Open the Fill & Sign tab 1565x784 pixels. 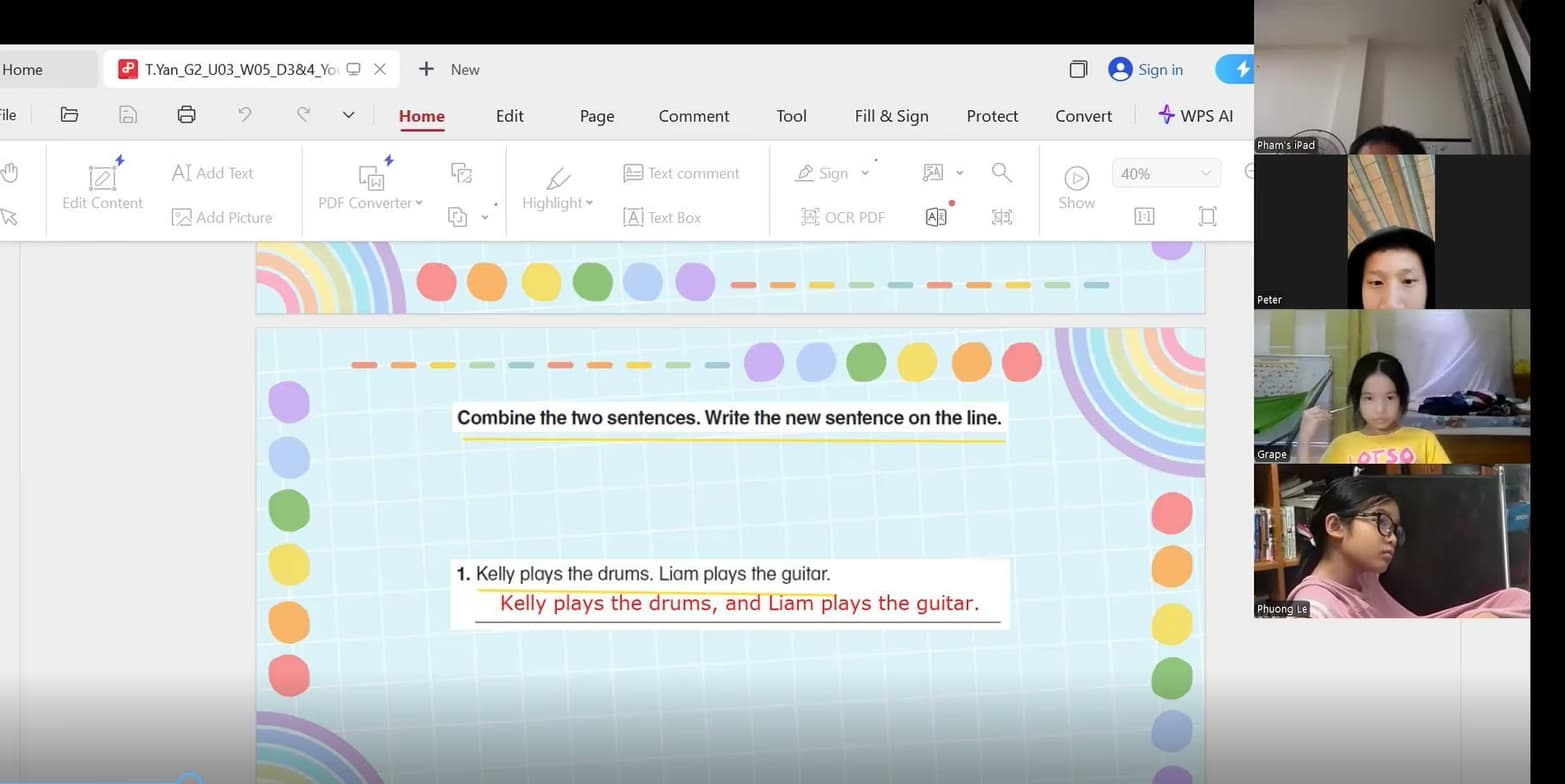891,116
